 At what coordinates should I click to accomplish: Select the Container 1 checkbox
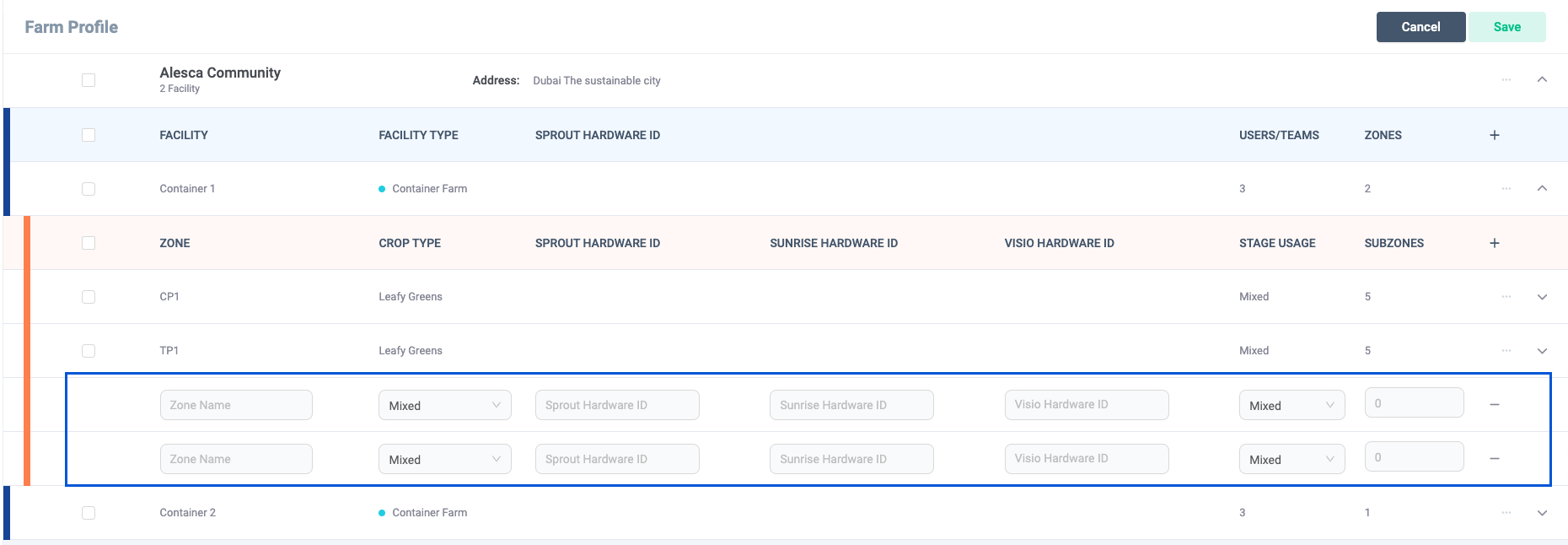pos(89,189)
